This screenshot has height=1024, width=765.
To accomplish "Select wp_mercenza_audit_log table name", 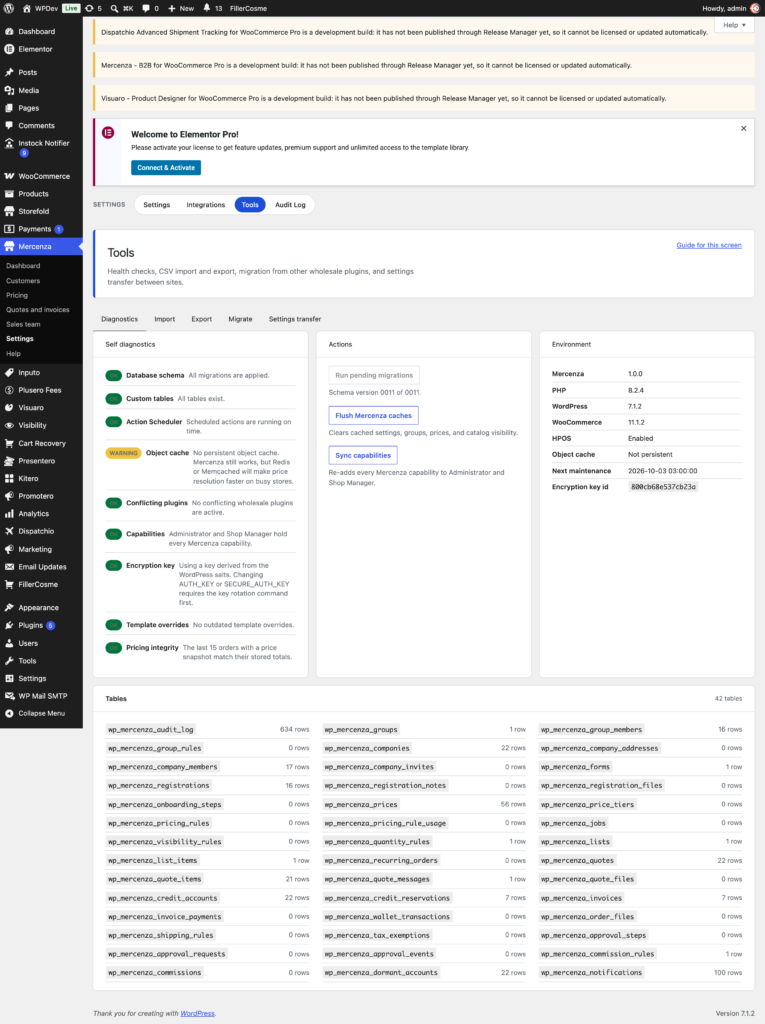I will pos(151,730).
